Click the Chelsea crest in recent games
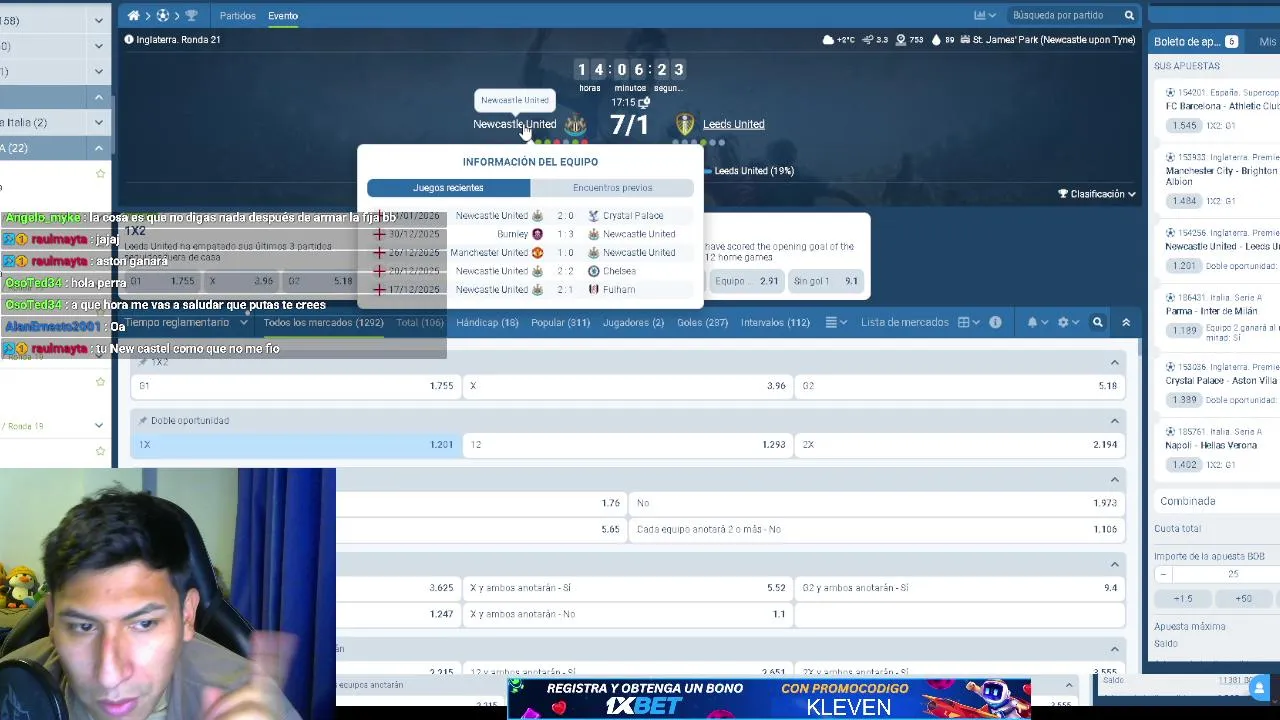The image size is (1280, 720). click(593, 271)
